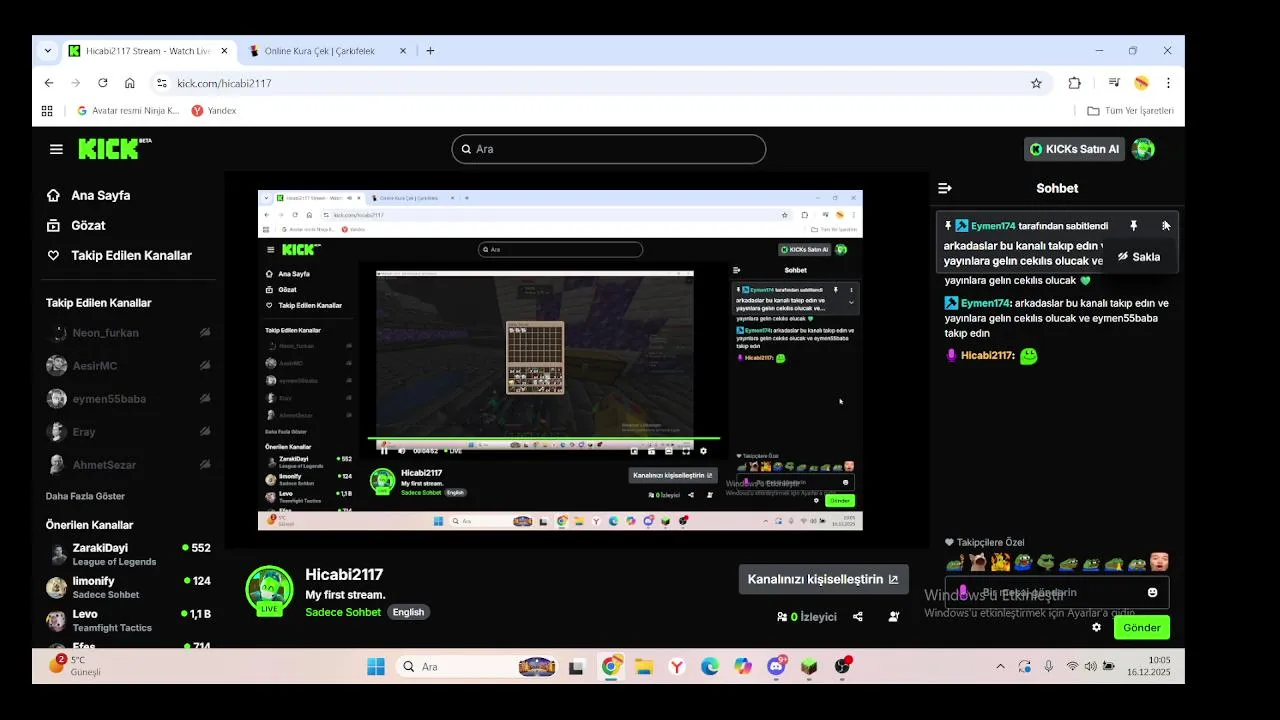The height and width of the screenshot is (720, 1280).
Task: Click Hicabi2117 username in chat
Action: [987, 356]
